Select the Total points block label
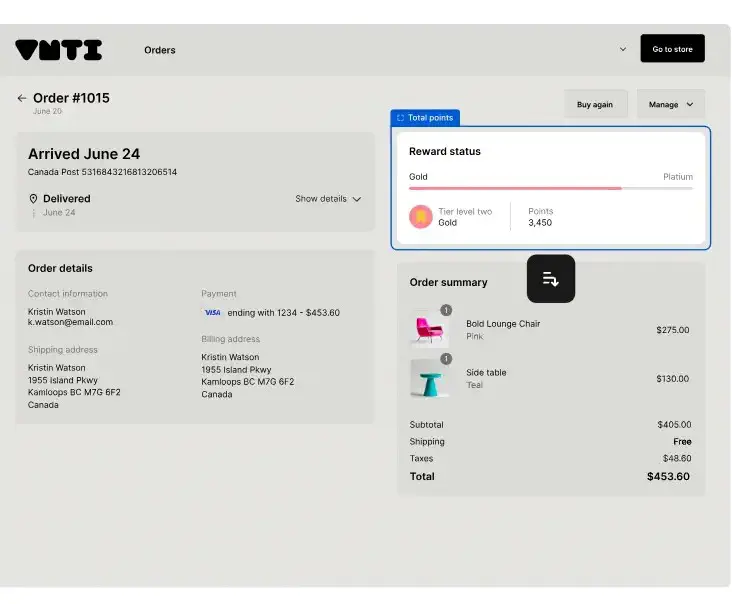 [x=425, y=118]
